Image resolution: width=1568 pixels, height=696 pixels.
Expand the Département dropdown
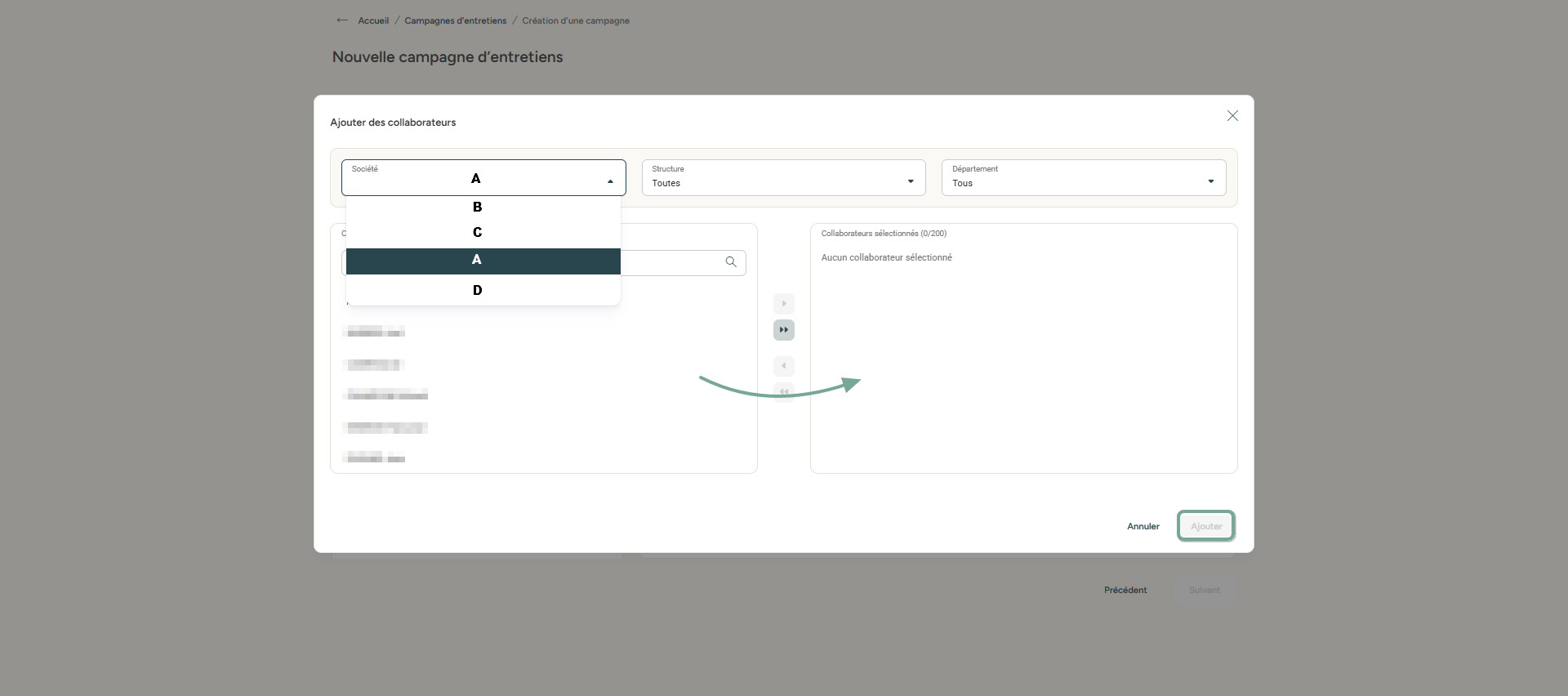pos(1083,178)
